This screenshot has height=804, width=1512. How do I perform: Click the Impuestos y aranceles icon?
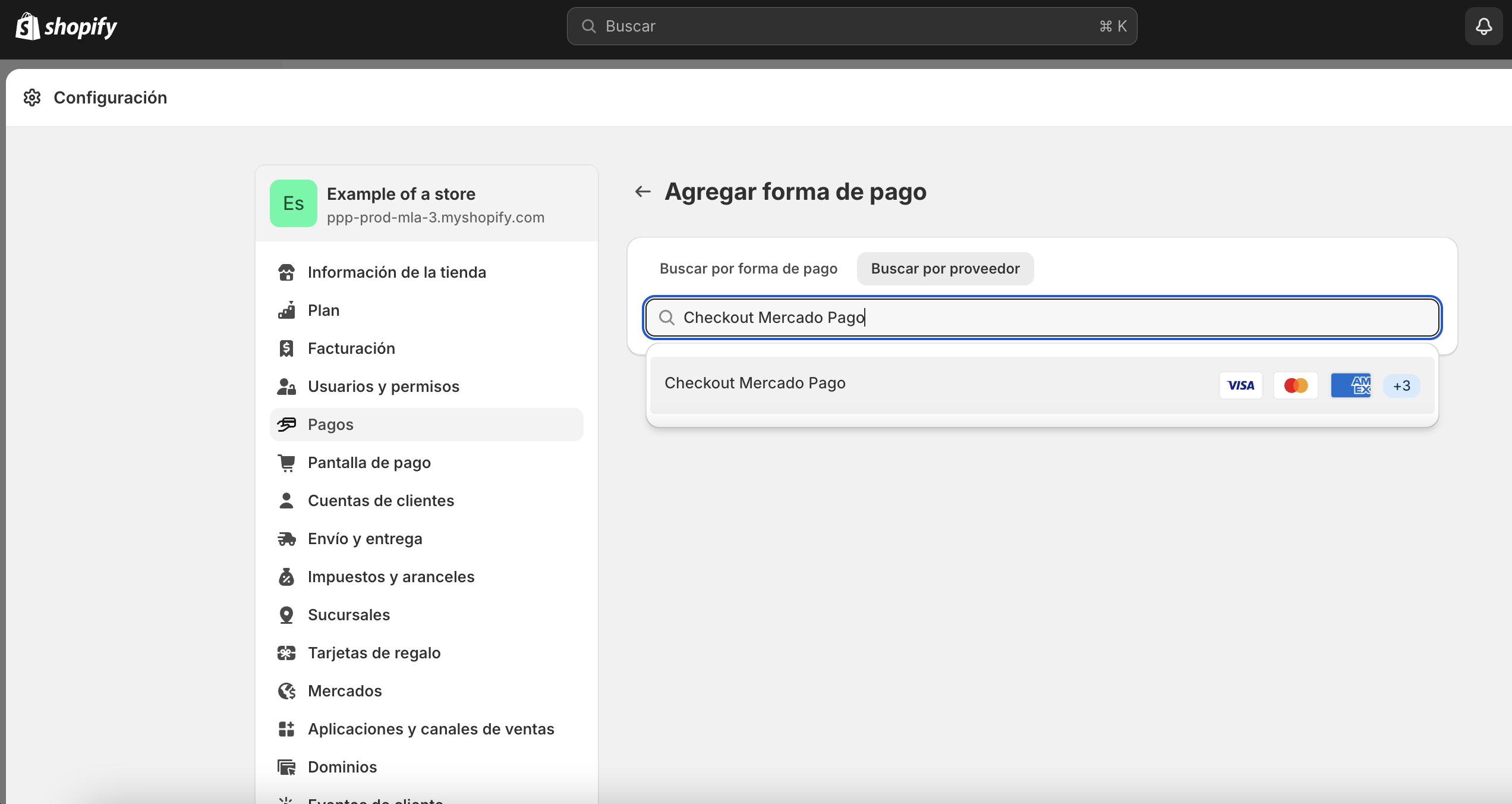(x=286, y=577)
